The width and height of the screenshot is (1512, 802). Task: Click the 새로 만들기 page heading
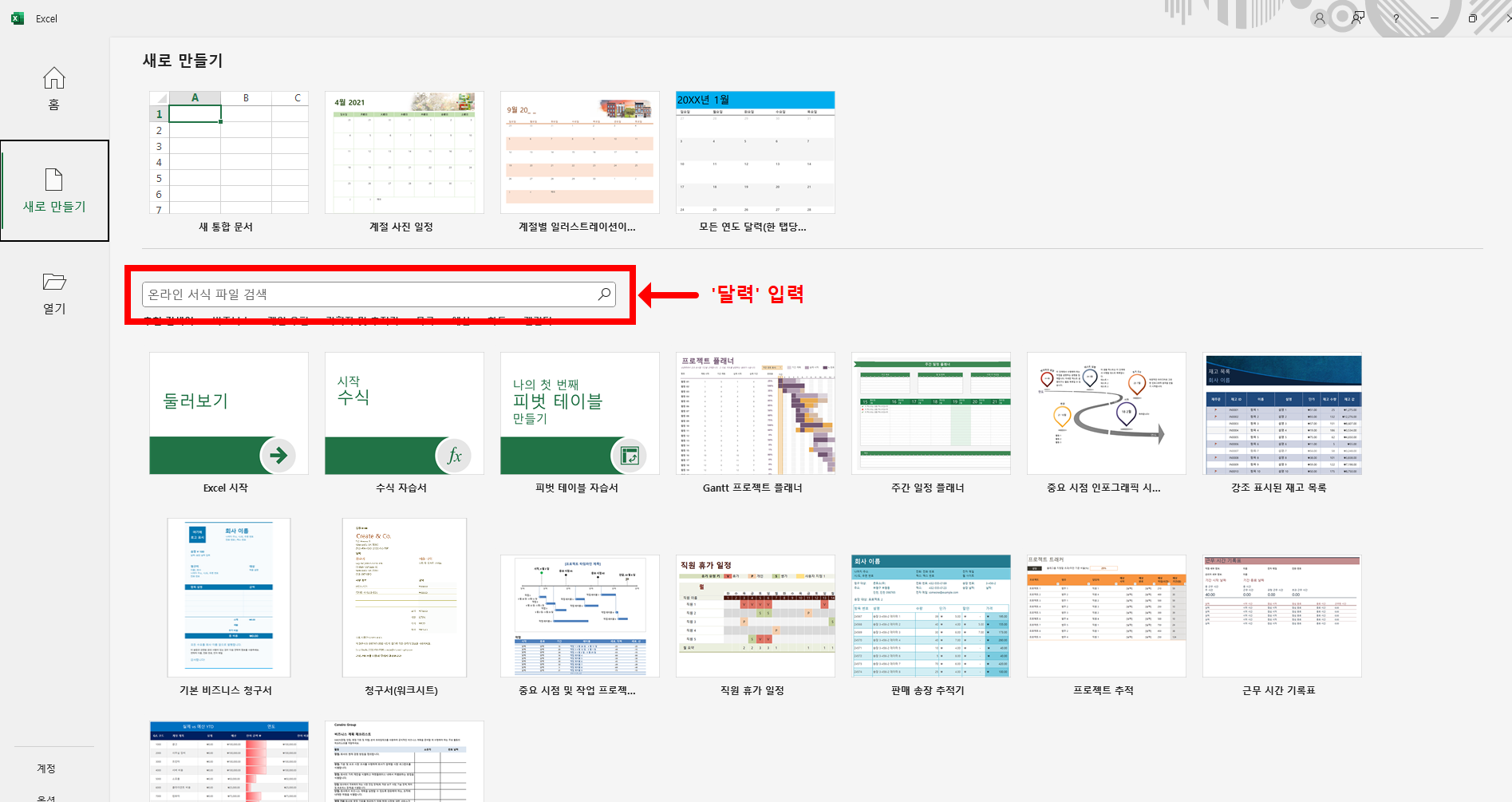point(183,61)
